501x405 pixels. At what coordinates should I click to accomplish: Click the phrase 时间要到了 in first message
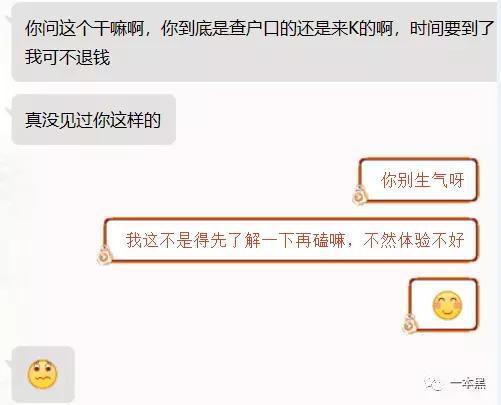(452, 28)
